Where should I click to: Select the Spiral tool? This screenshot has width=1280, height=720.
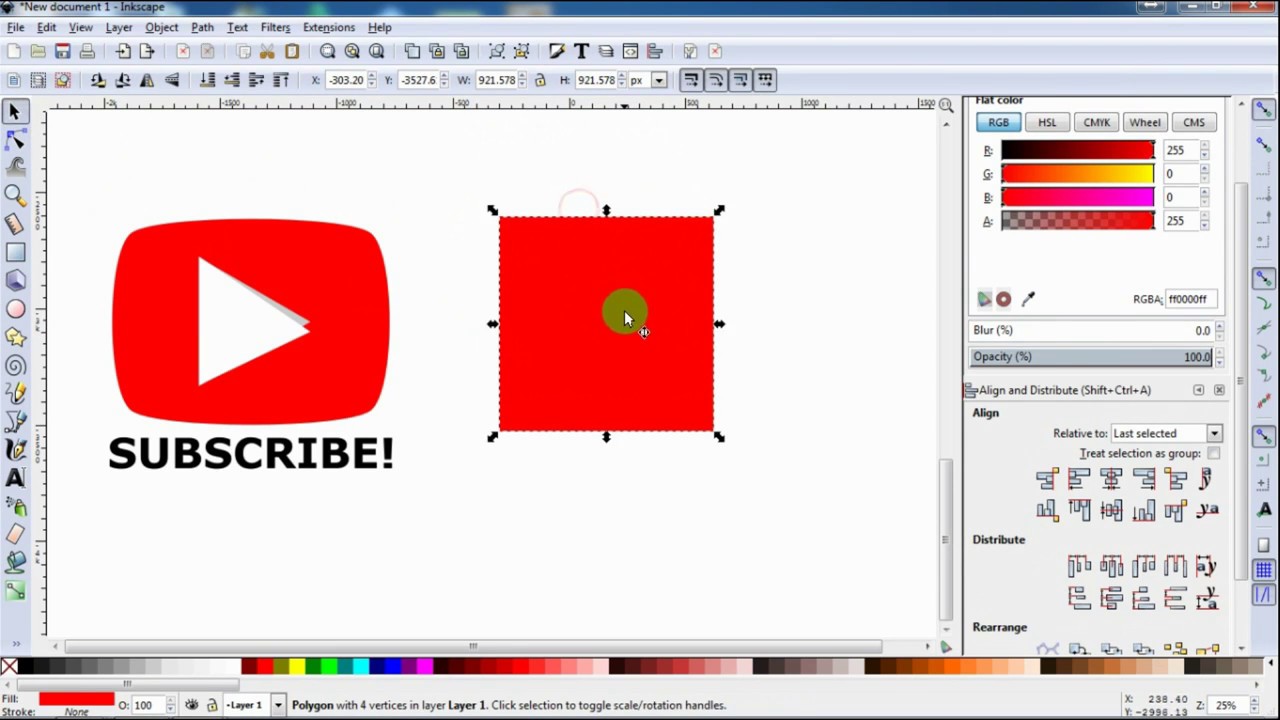[15, 366]
